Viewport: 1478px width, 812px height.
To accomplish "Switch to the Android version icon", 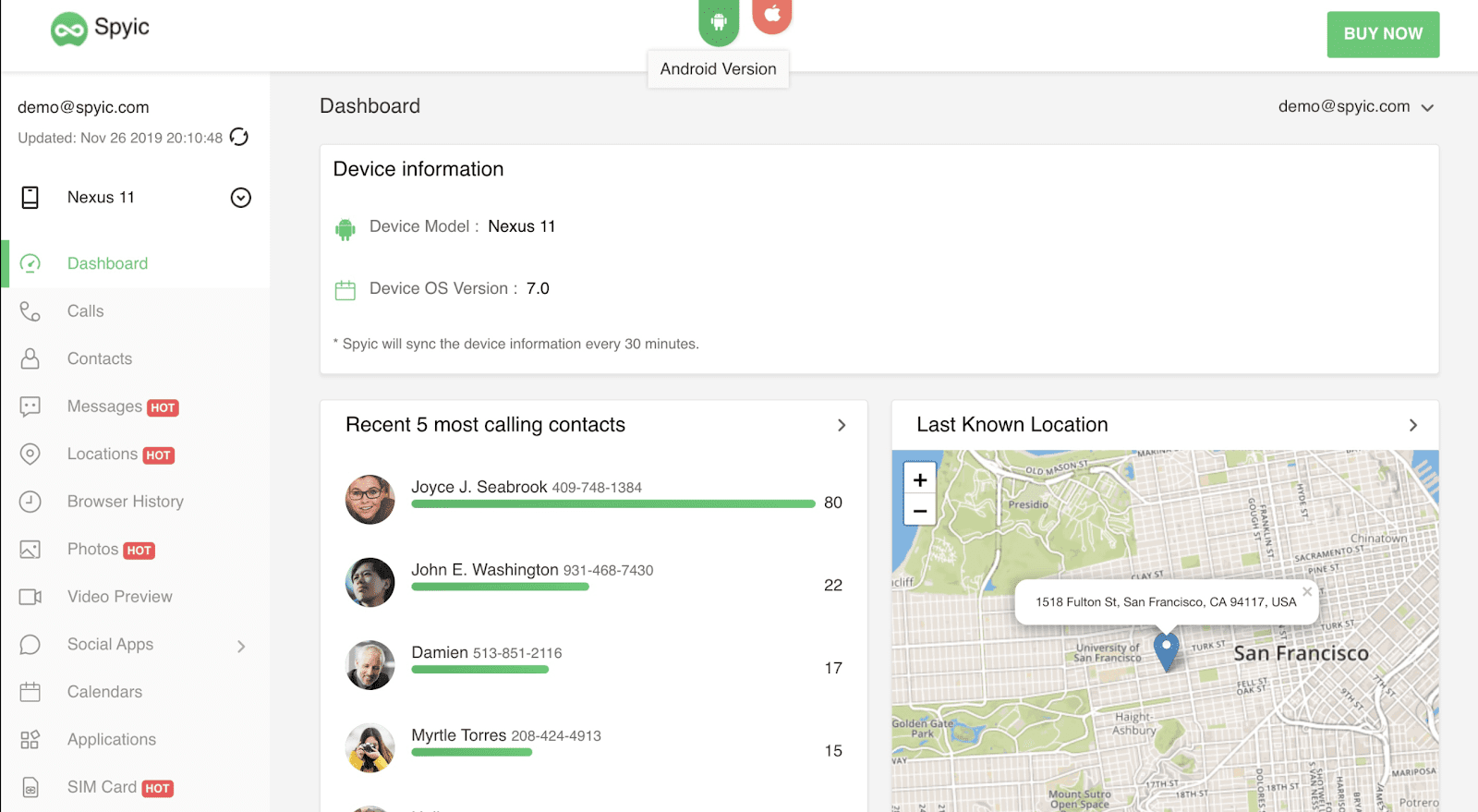I will [x=719, y=21].
